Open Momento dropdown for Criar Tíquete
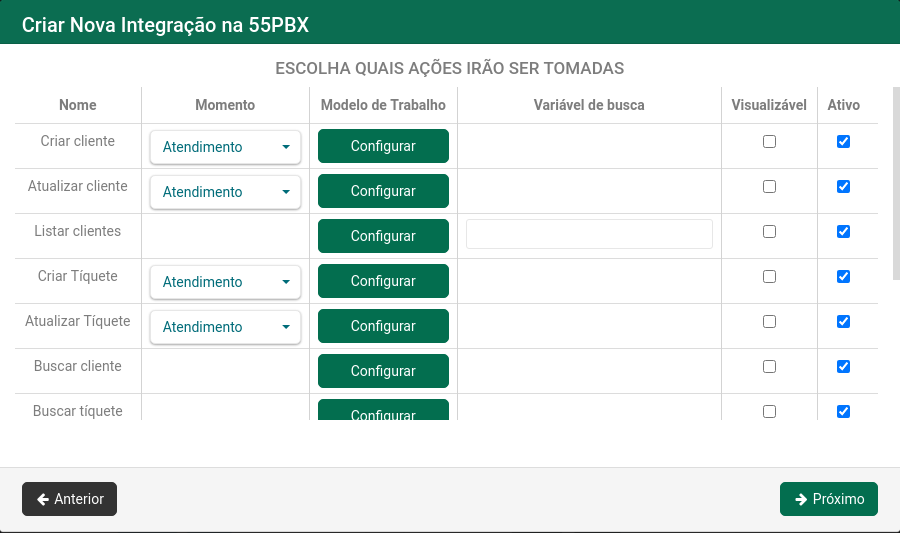900x533 pixels. (x=225, y=282)
